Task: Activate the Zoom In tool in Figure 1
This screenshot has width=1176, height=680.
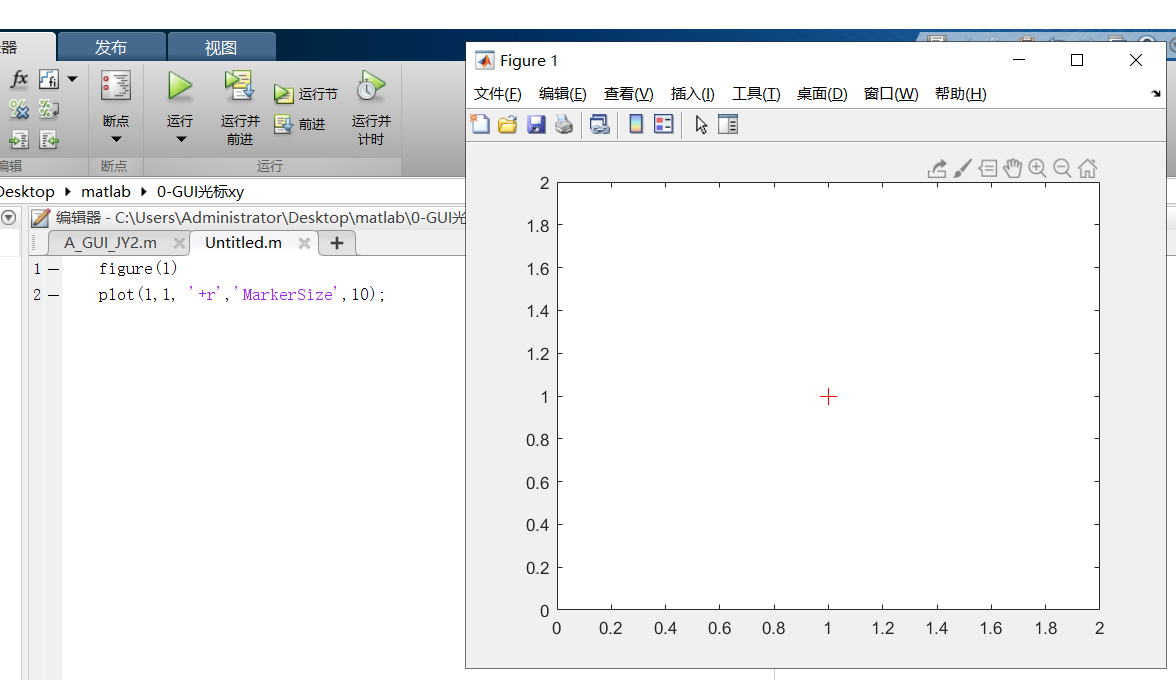Action: click(1038, 168)
